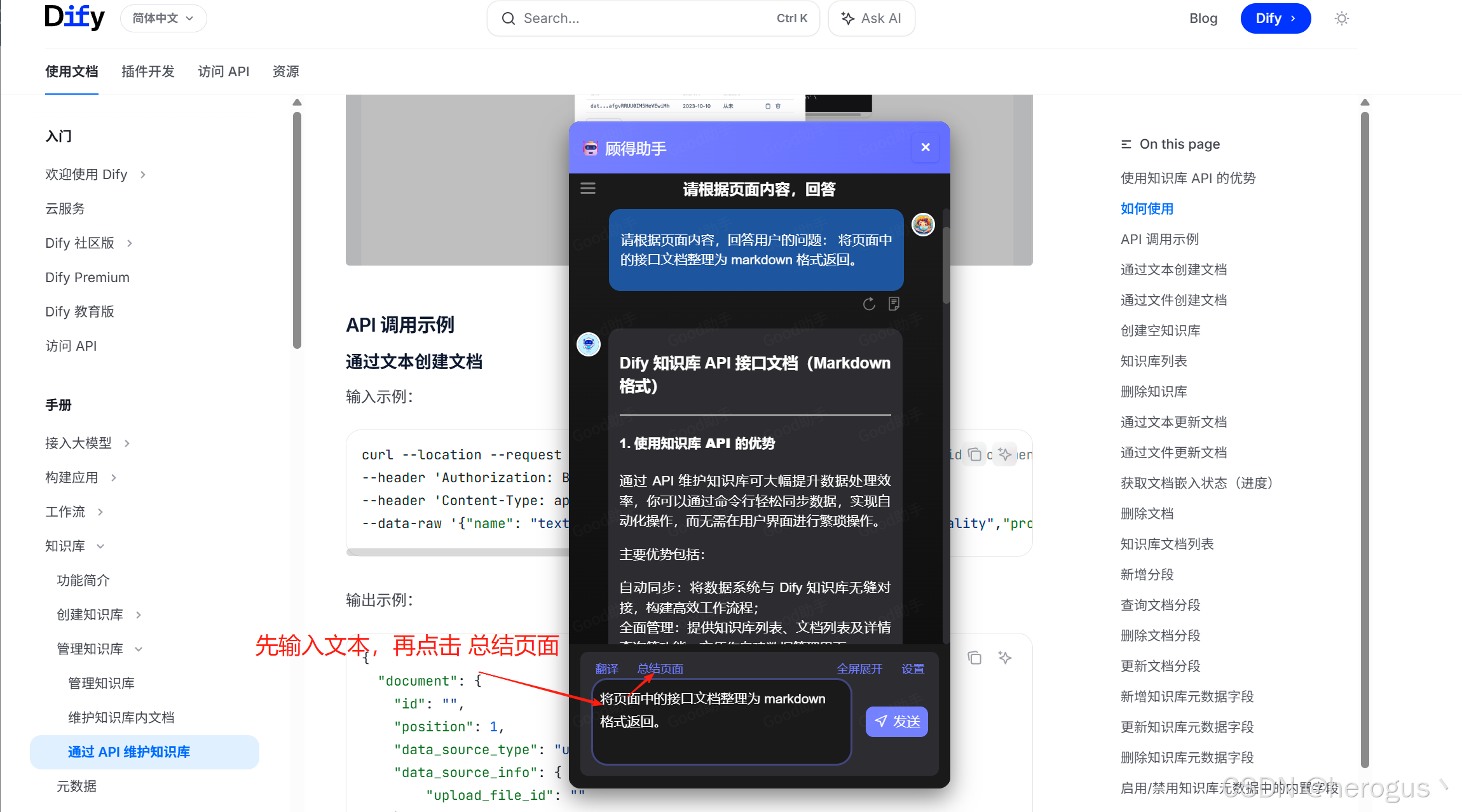Screen dimensions: 1462x812
Task: Open 功能简介 in sidebar
Action: [83, 580]
